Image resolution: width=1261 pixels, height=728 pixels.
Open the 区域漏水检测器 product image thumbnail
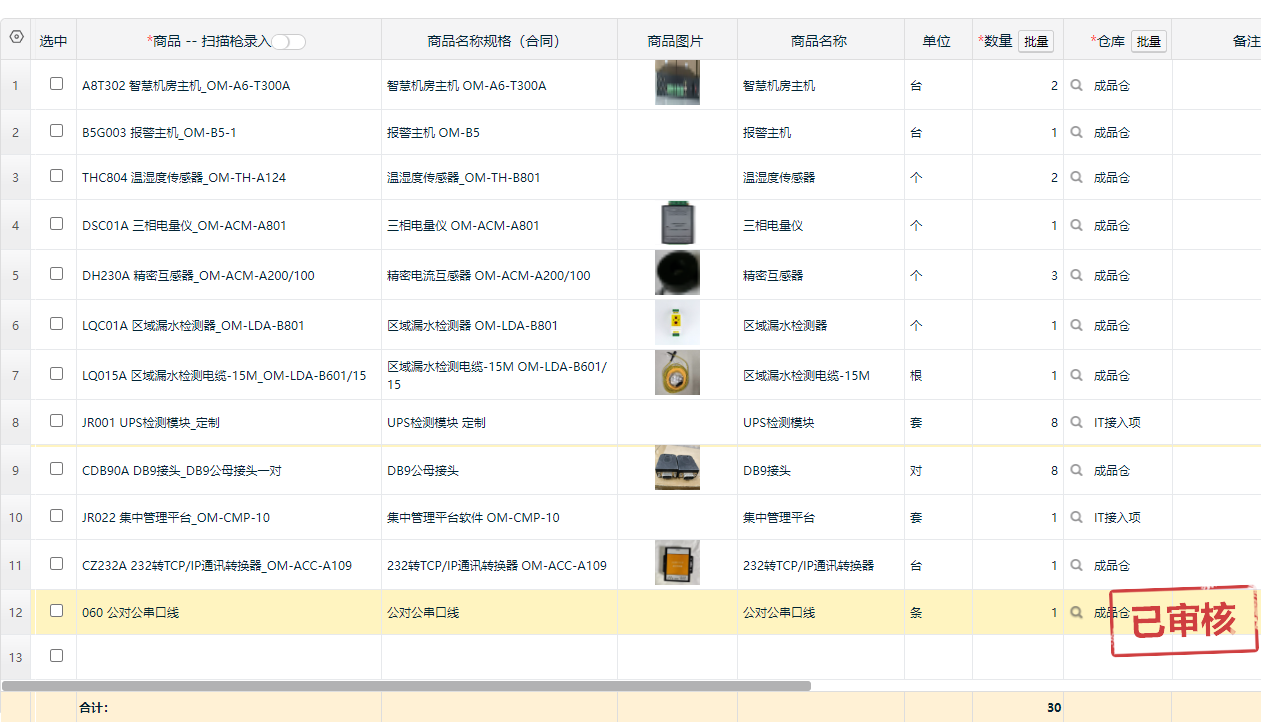(x=677, y=323)
